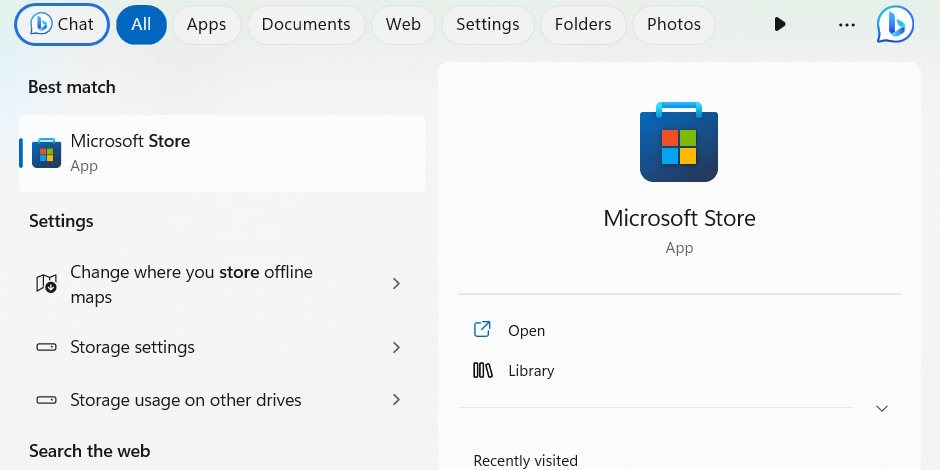
Task: Click the large Microsoft Store logo
Action: click(679, 142)
